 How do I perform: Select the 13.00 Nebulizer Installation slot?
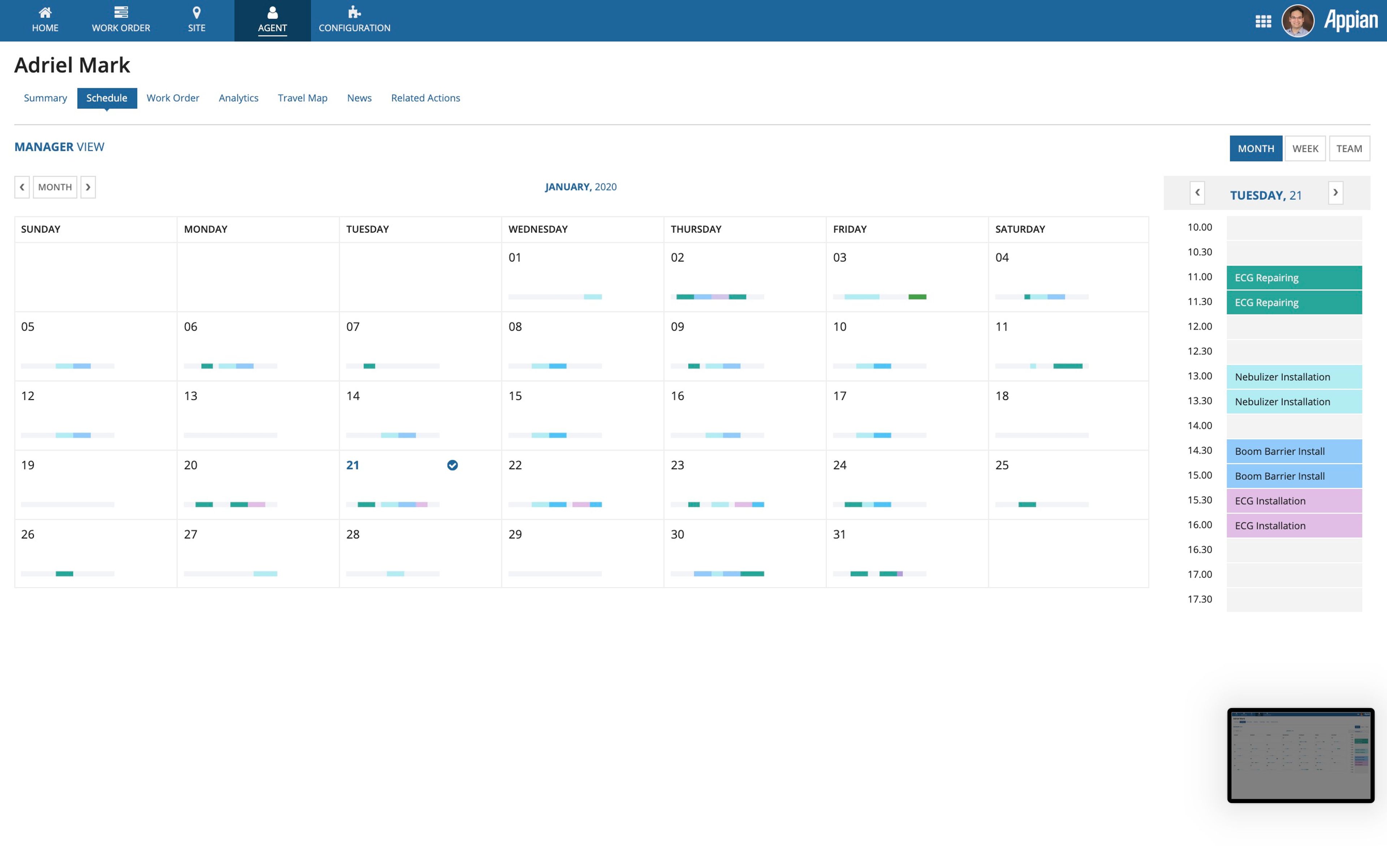click(x=1294, y=377)
